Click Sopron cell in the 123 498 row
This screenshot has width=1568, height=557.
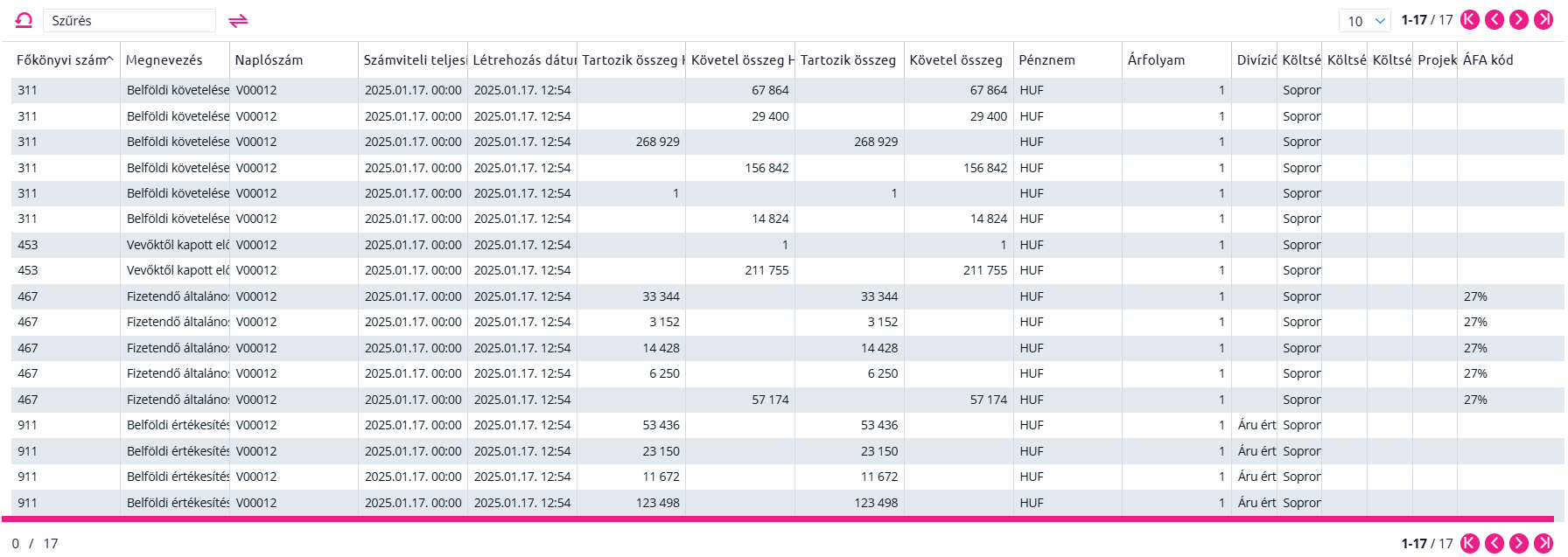click(1299, 503)
